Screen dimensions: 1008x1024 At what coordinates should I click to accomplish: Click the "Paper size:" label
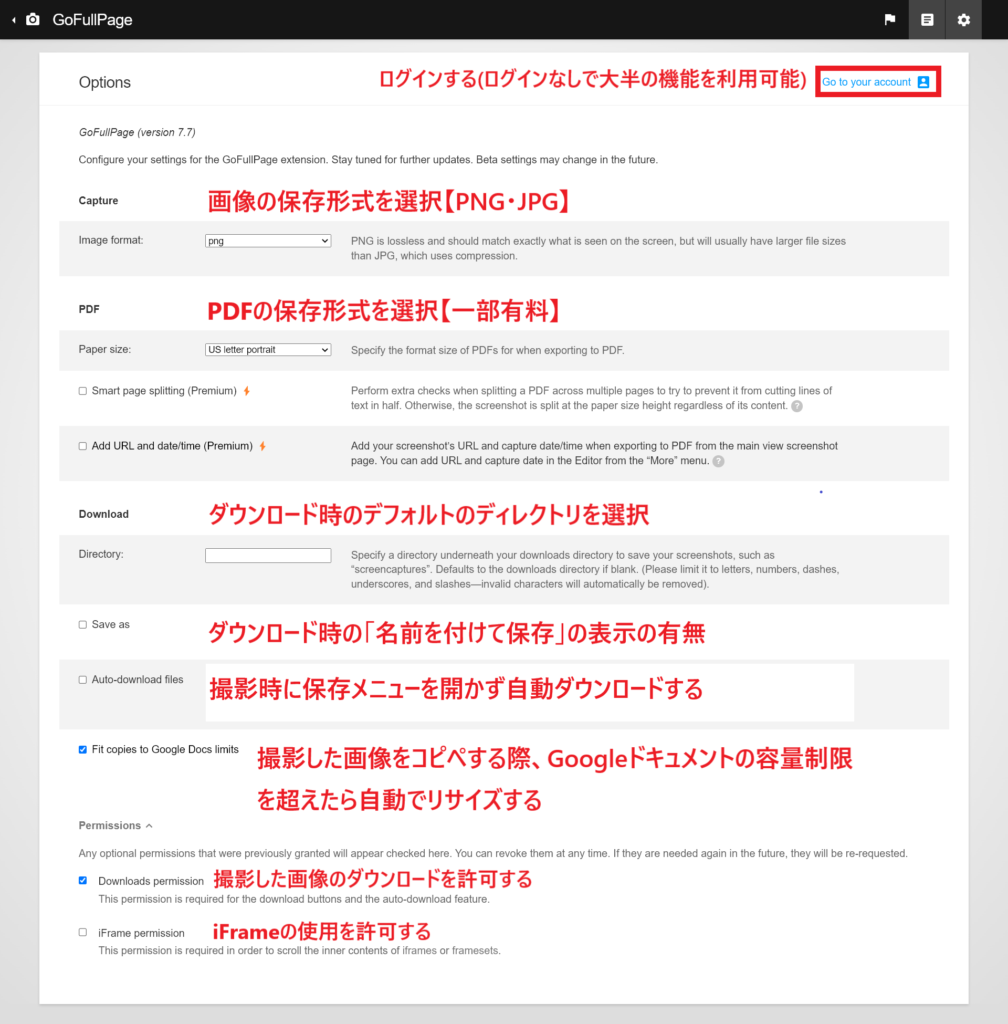104,349
